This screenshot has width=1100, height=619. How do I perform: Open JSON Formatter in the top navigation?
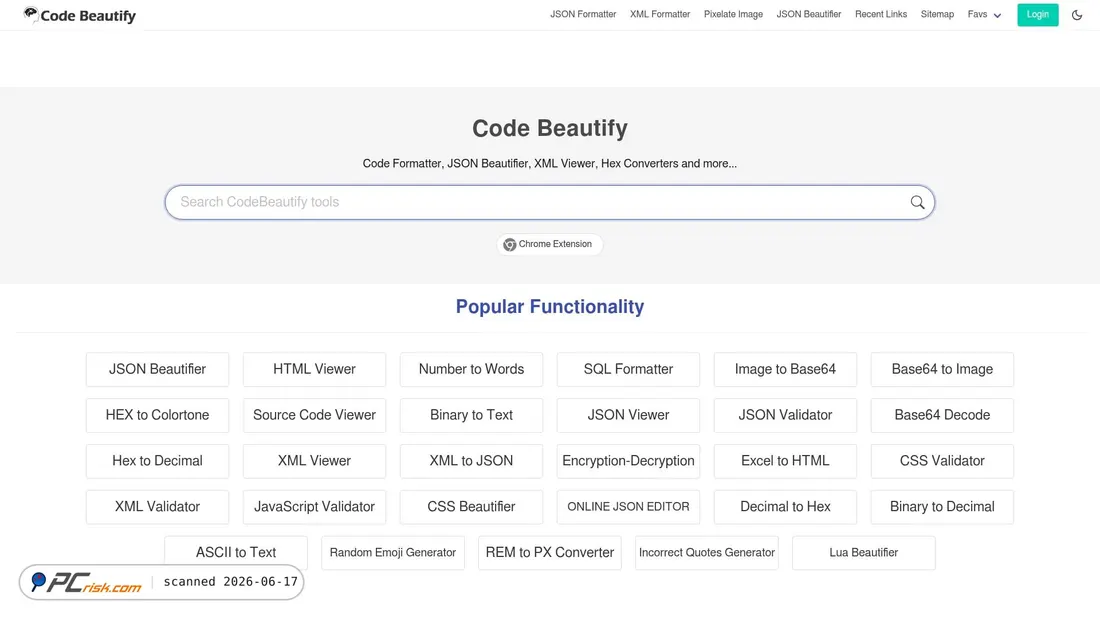[x=583, y=14]
